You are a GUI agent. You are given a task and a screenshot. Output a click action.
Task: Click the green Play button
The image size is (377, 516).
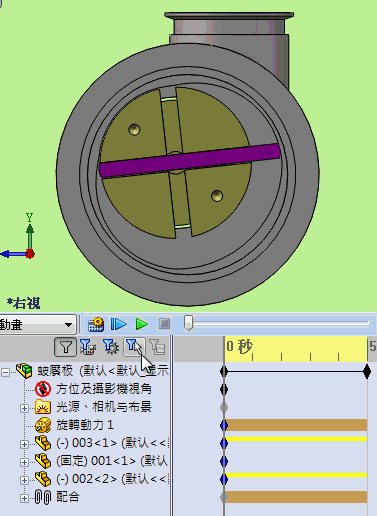142,324
